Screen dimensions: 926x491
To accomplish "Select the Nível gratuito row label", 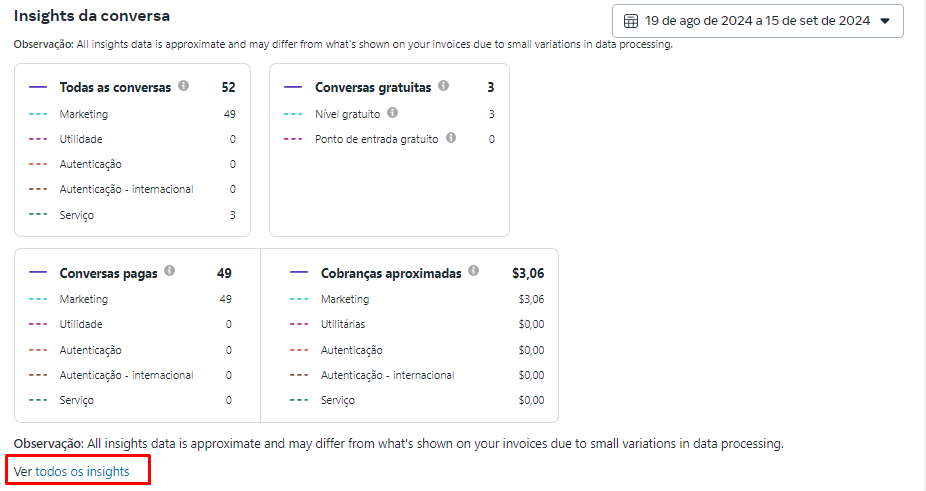I will 347,114.
